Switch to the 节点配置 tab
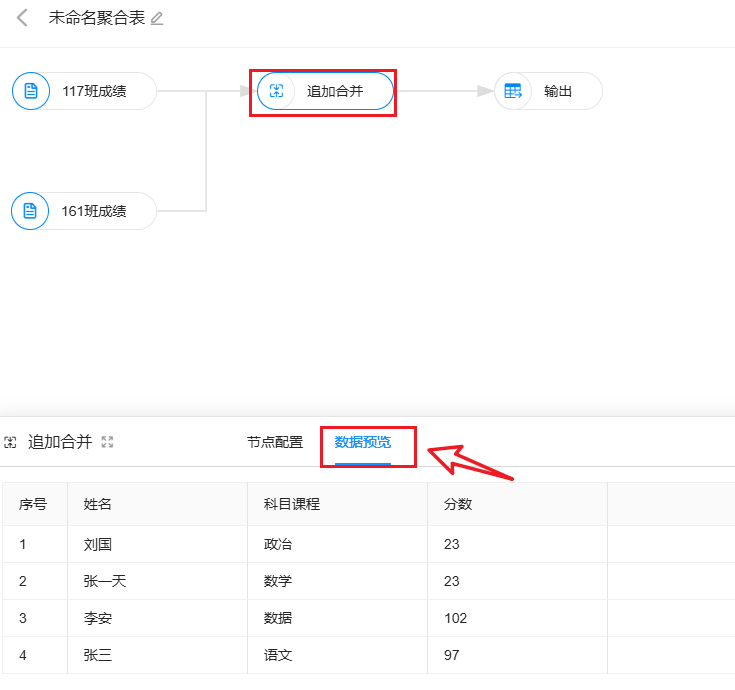The height and width of the screenshot is (690, 735). coord(275,442)
